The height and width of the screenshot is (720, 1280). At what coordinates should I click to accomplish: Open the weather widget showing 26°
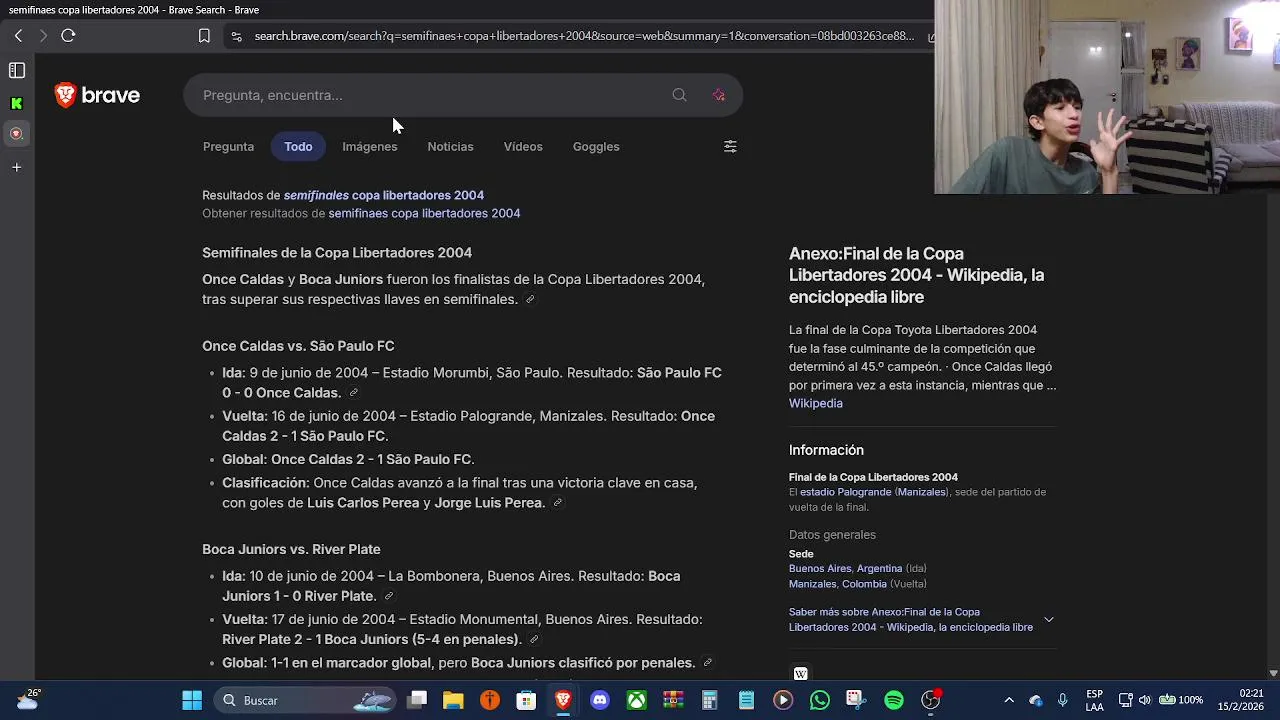(x=28, y=699)
